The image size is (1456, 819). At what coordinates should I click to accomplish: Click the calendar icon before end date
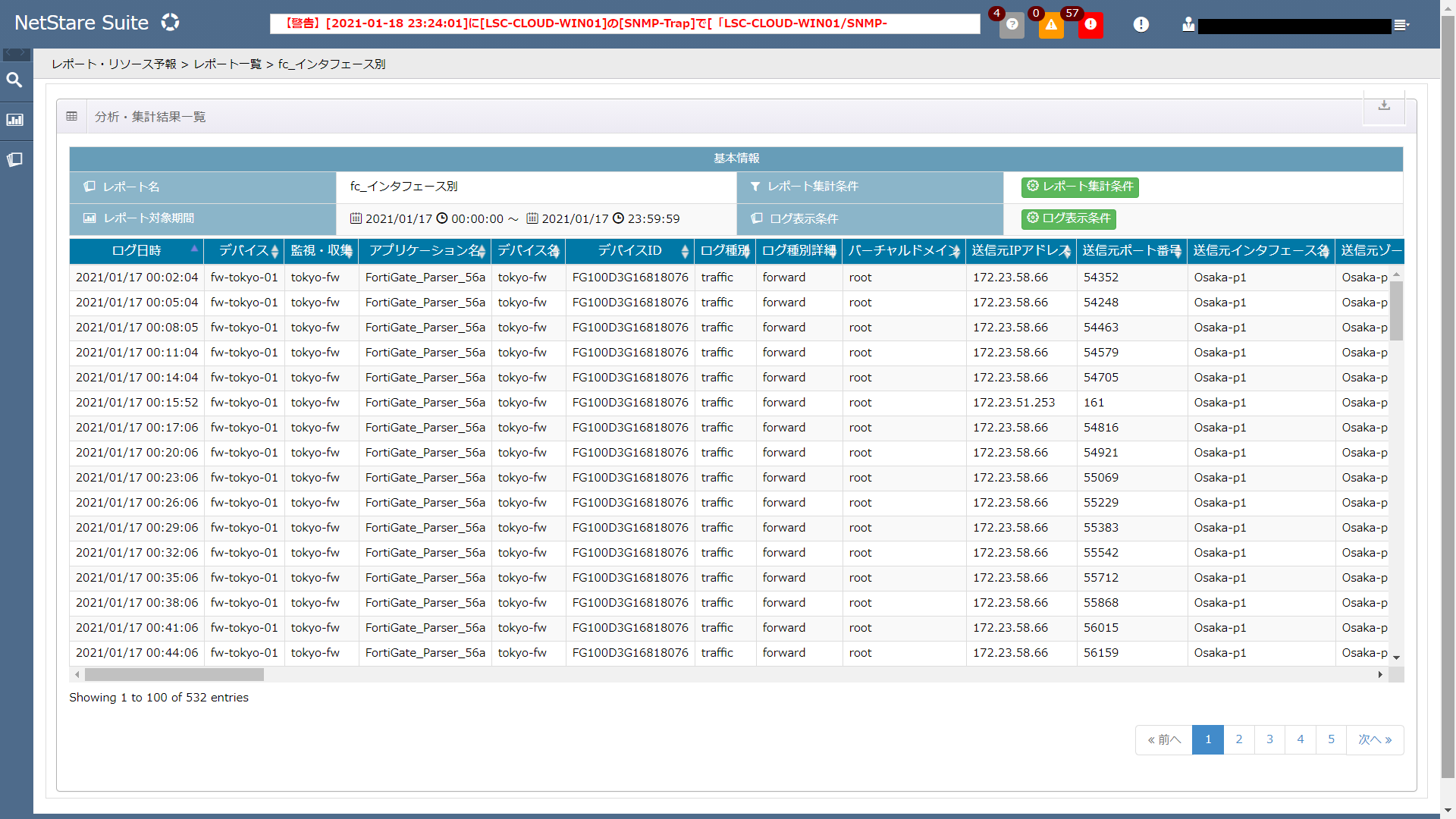click(x=532, y=218)
